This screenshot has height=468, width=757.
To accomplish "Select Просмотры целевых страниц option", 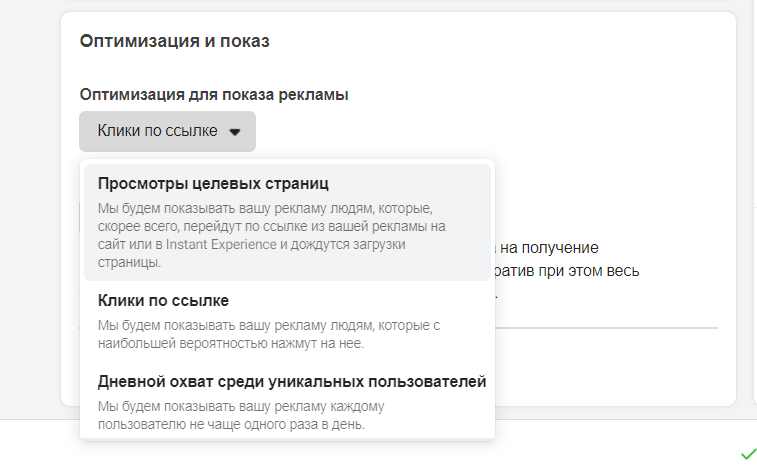I will [213, 184].
